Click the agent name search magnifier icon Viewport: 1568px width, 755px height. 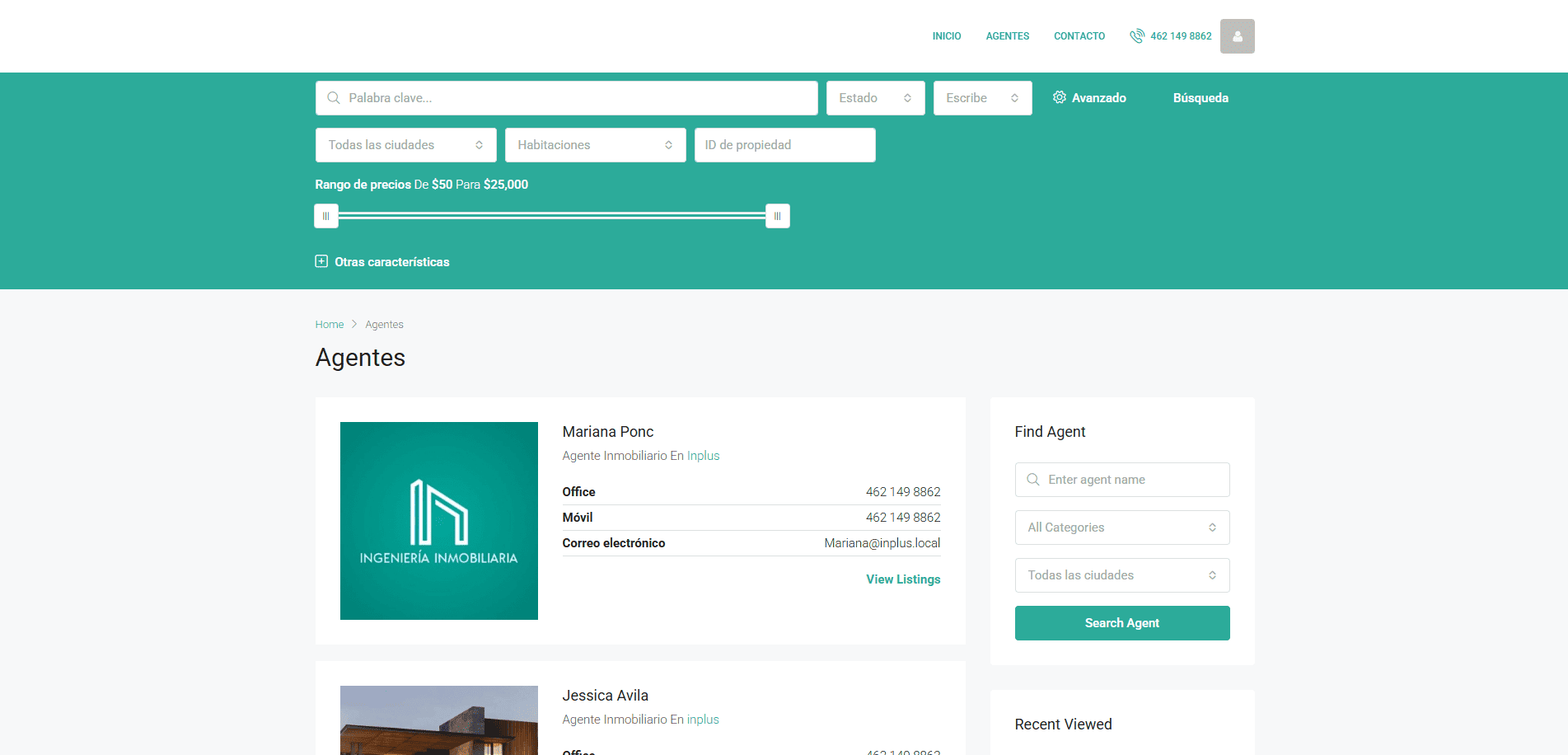coord(1033,480)
